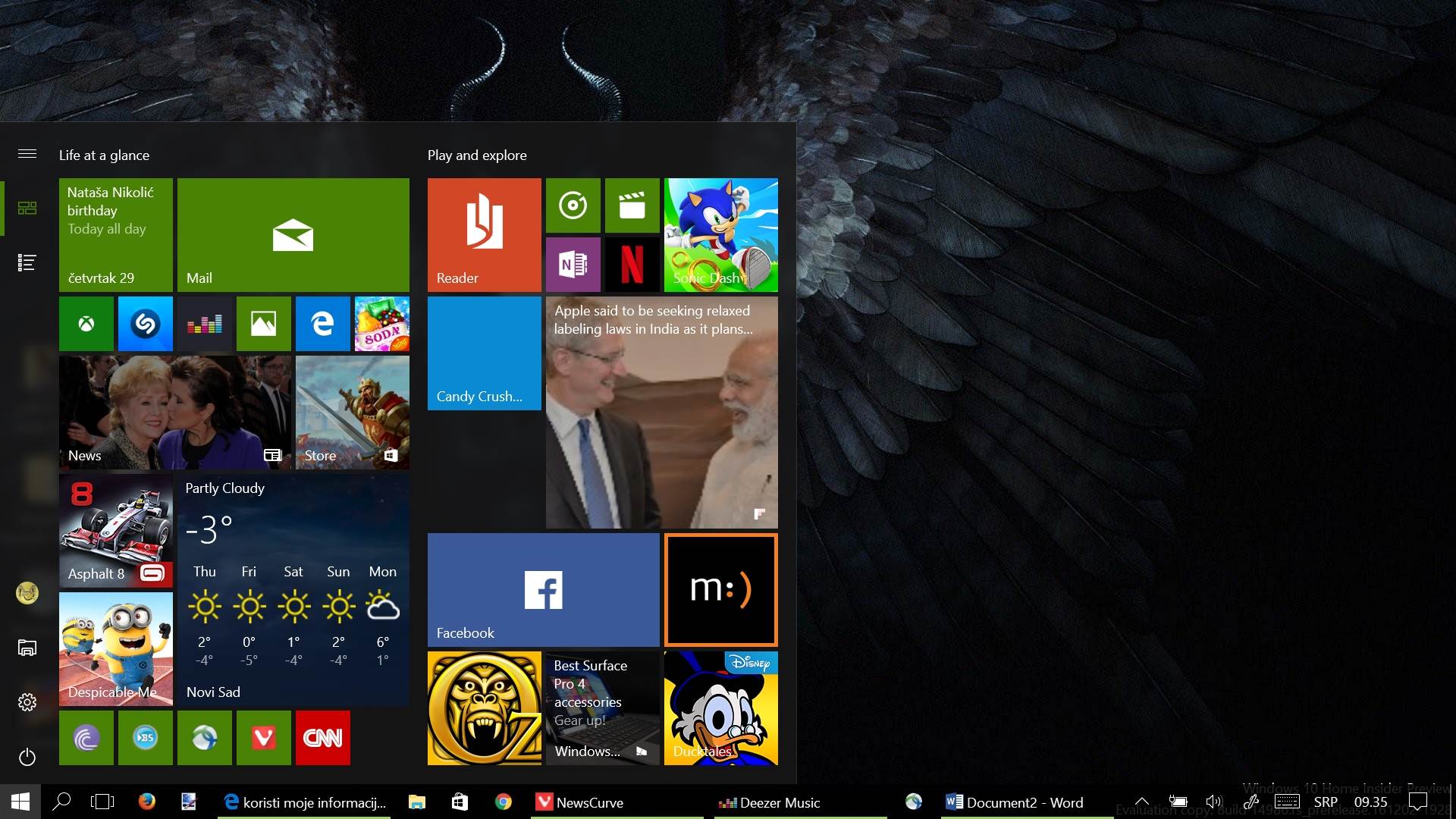The width and height of the screenshot is (1456, 819).
Task: Open the Facebook tile
Action: pos(543,590)
